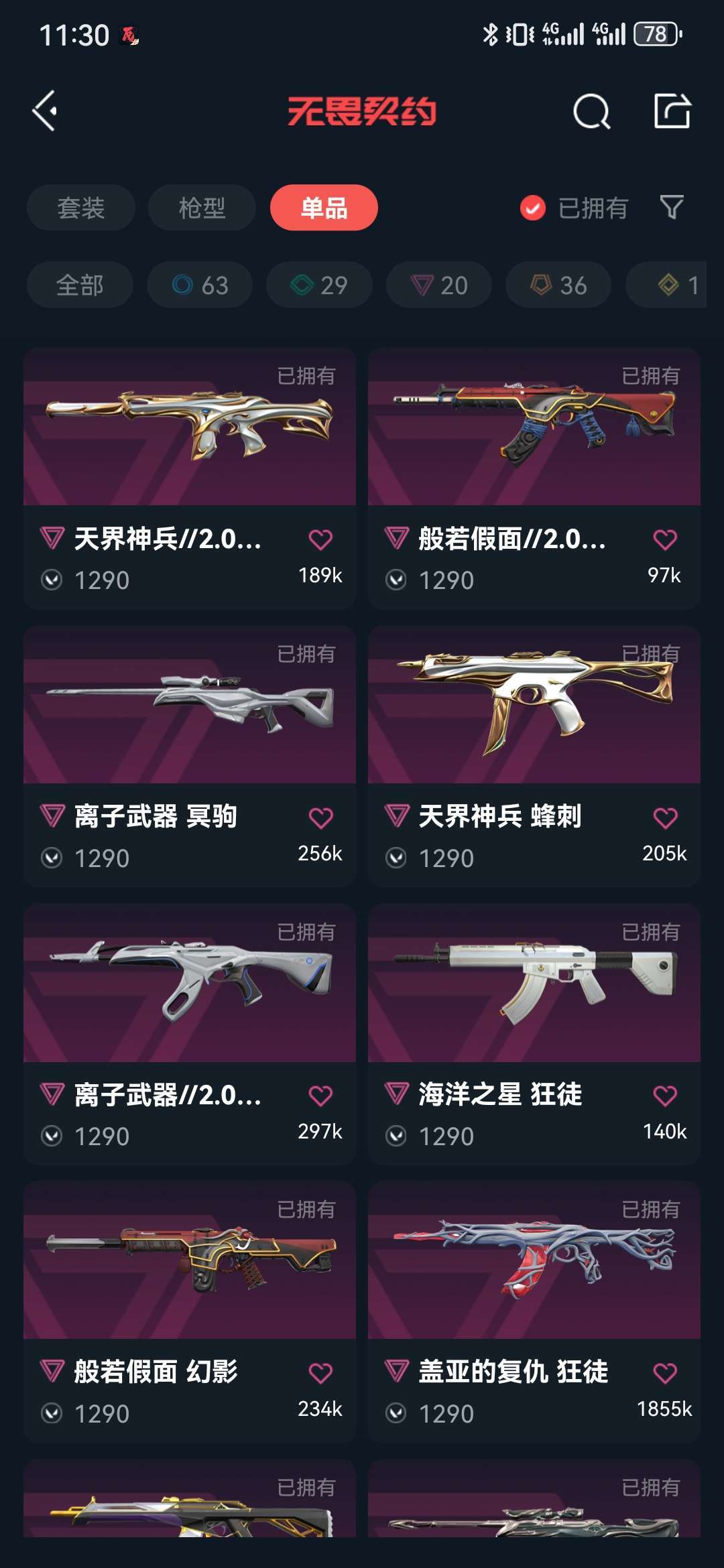The image size is (724, 1568).
Task: Filter by green tier showing 29
Action: (x=319, y=285)
